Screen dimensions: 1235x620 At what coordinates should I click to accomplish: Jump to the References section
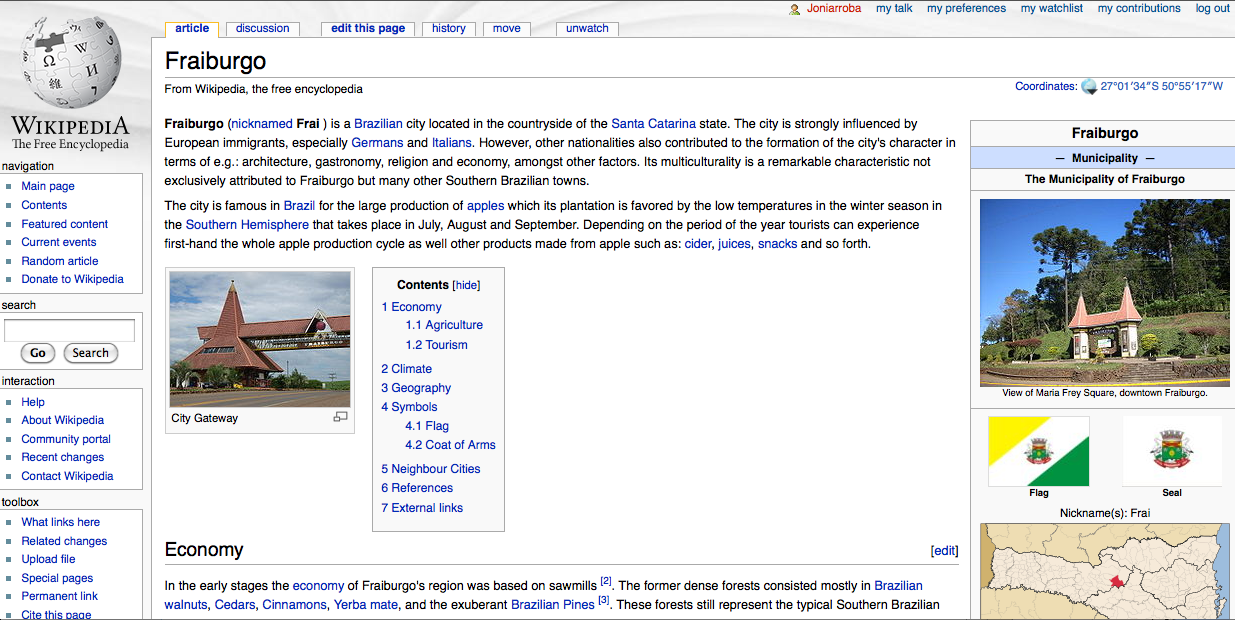point(417,488)
